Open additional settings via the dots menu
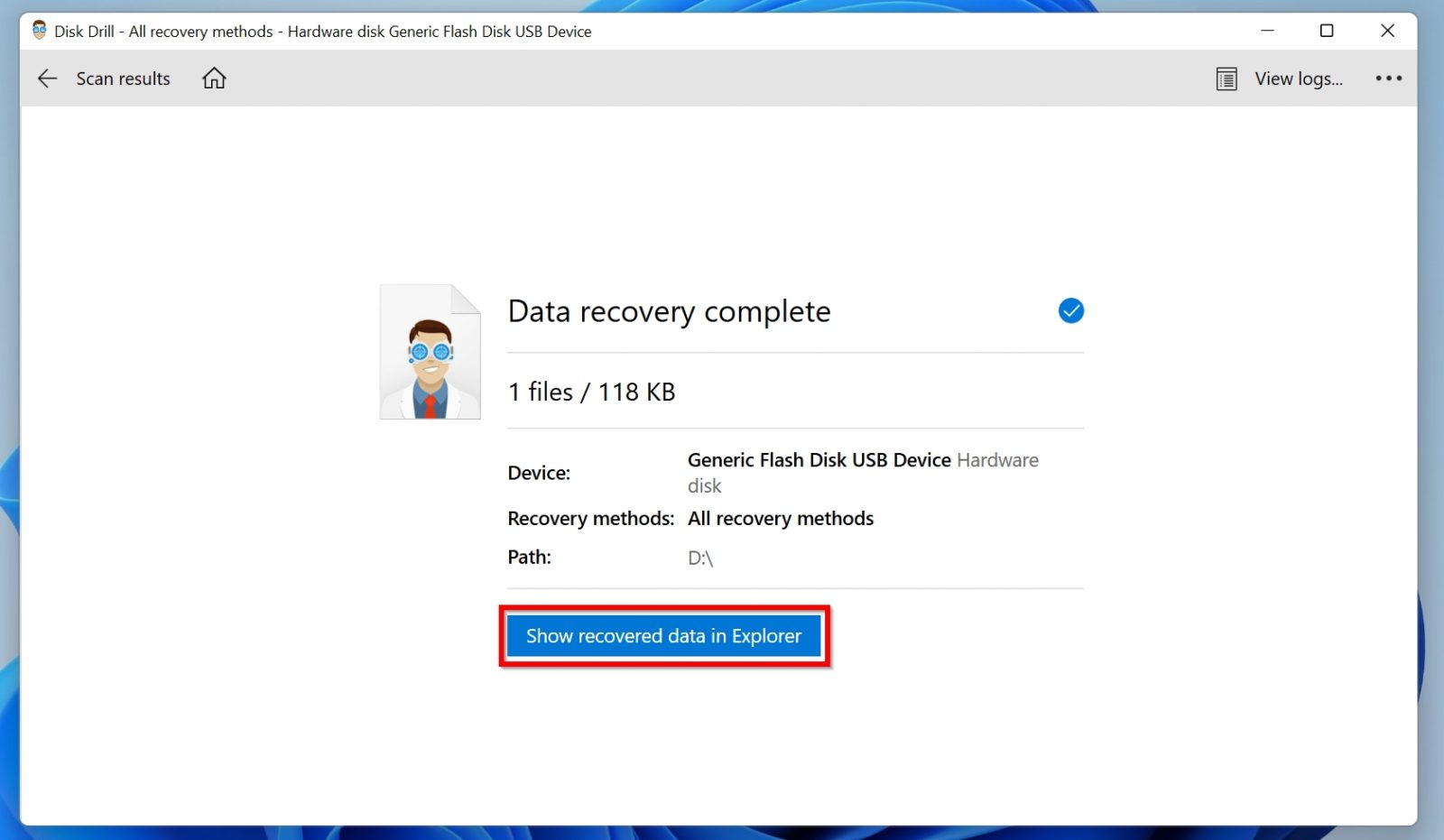 pyautogui.click(x=1387, y=78)
